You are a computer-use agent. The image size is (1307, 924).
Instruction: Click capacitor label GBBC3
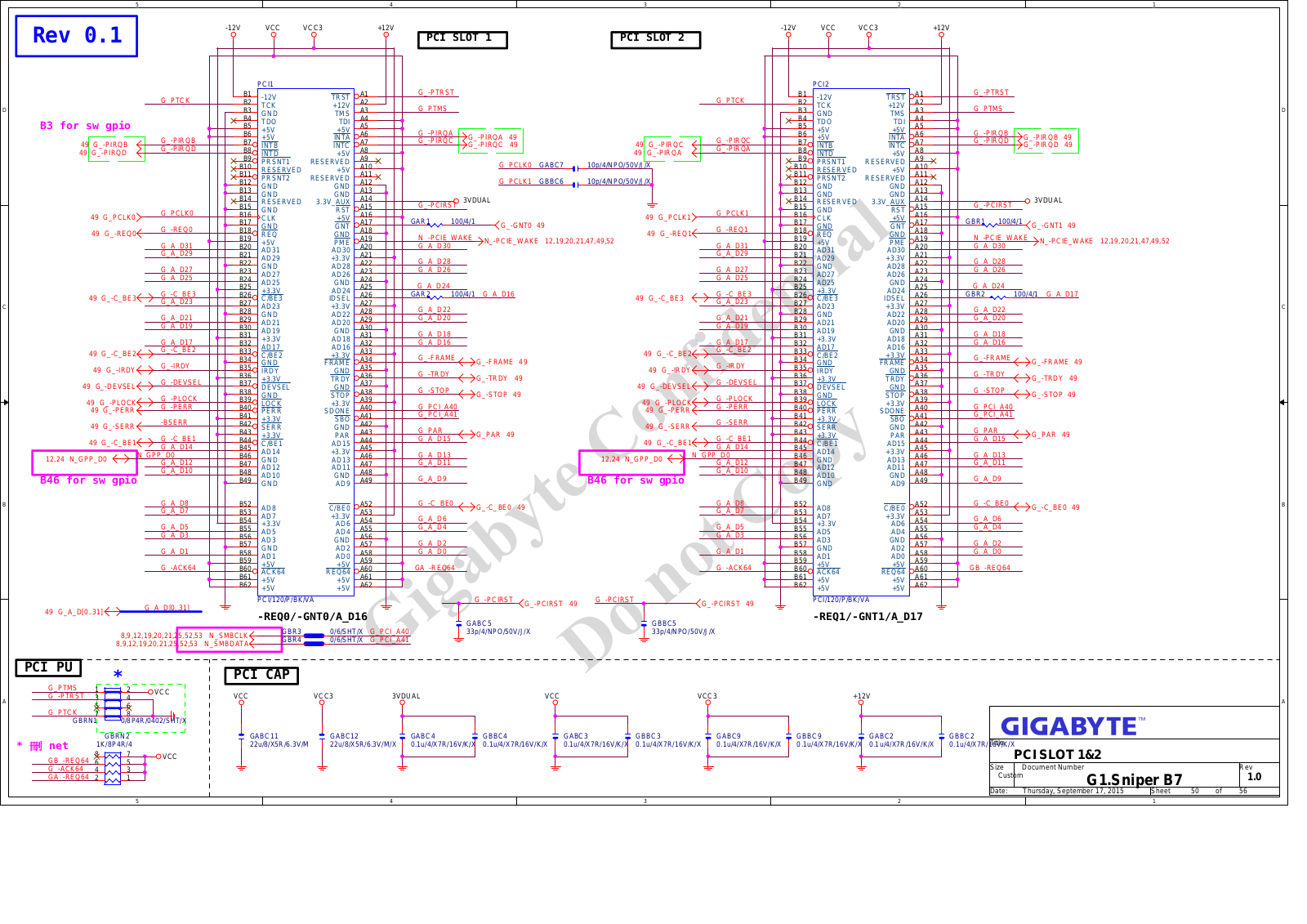(648, 736)
